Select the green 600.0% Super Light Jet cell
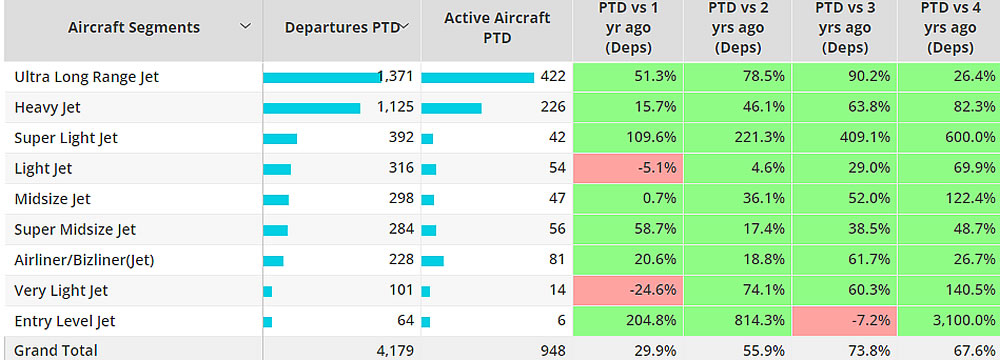Viewport: 1000px width, 360px height. tap(949, 138)
